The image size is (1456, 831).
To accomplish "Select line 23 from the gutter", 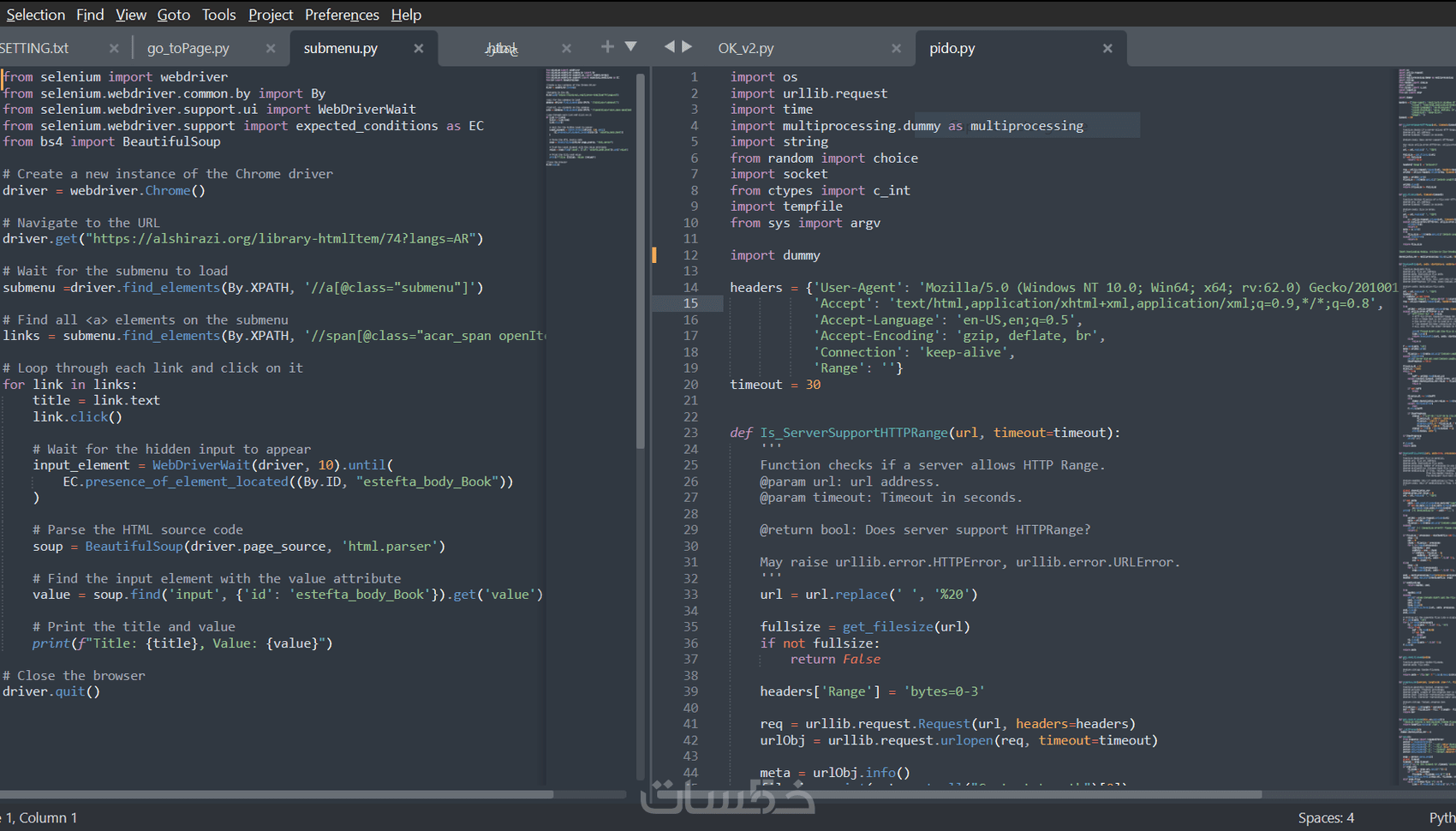I will click(690, 433).
